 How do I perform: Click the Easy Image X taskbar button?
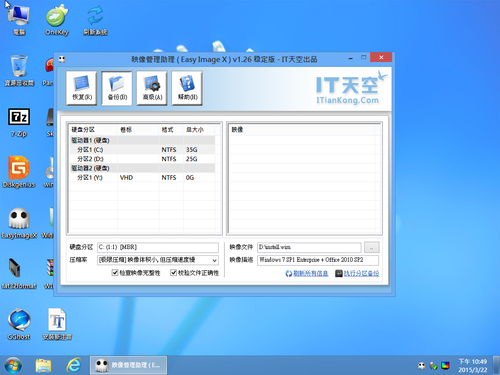coord(128,365)
